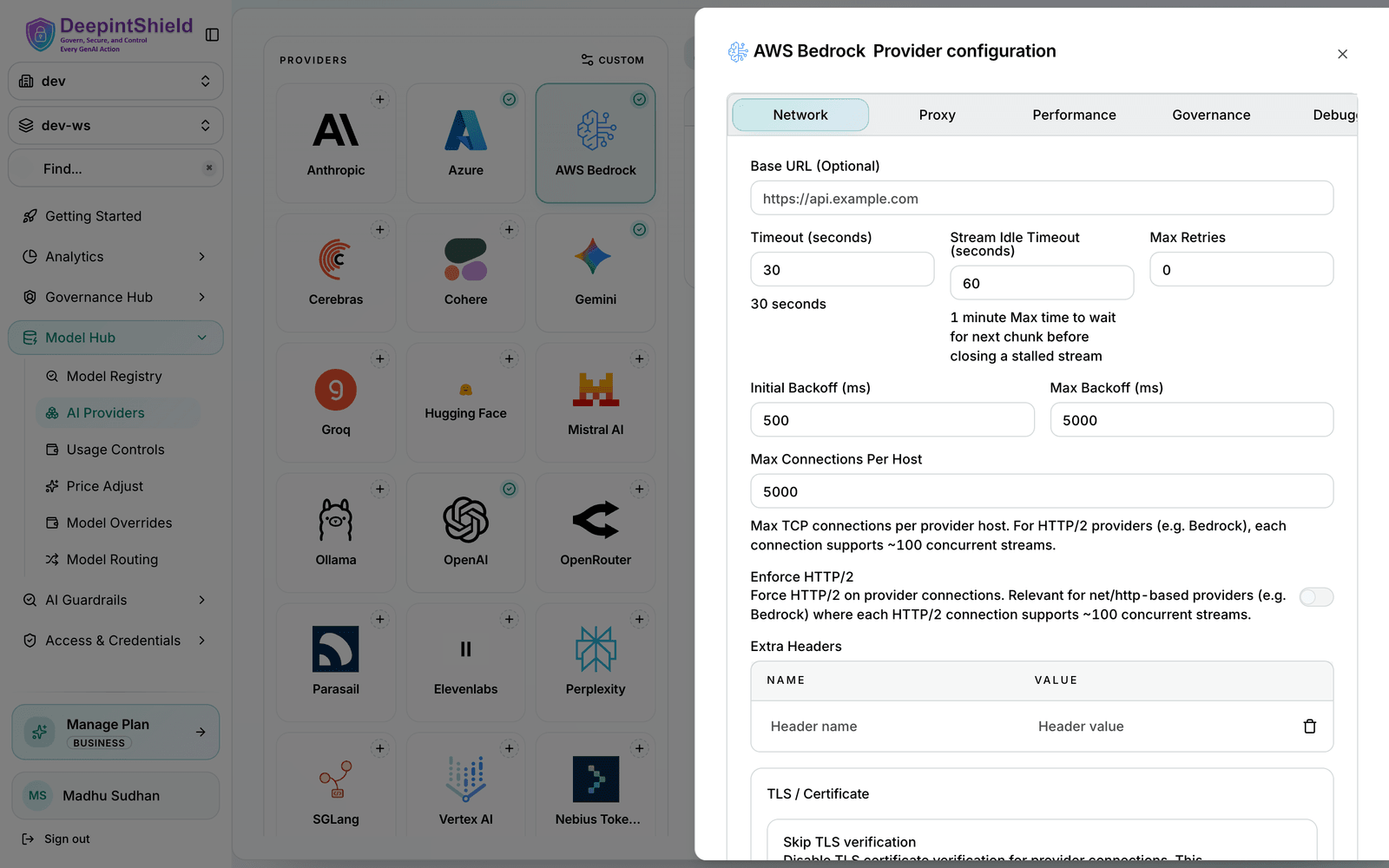This screenshot has height=868, width=1389.
Task: Expand the AI Guardrails menu
Action: click(x=115, y=600)
